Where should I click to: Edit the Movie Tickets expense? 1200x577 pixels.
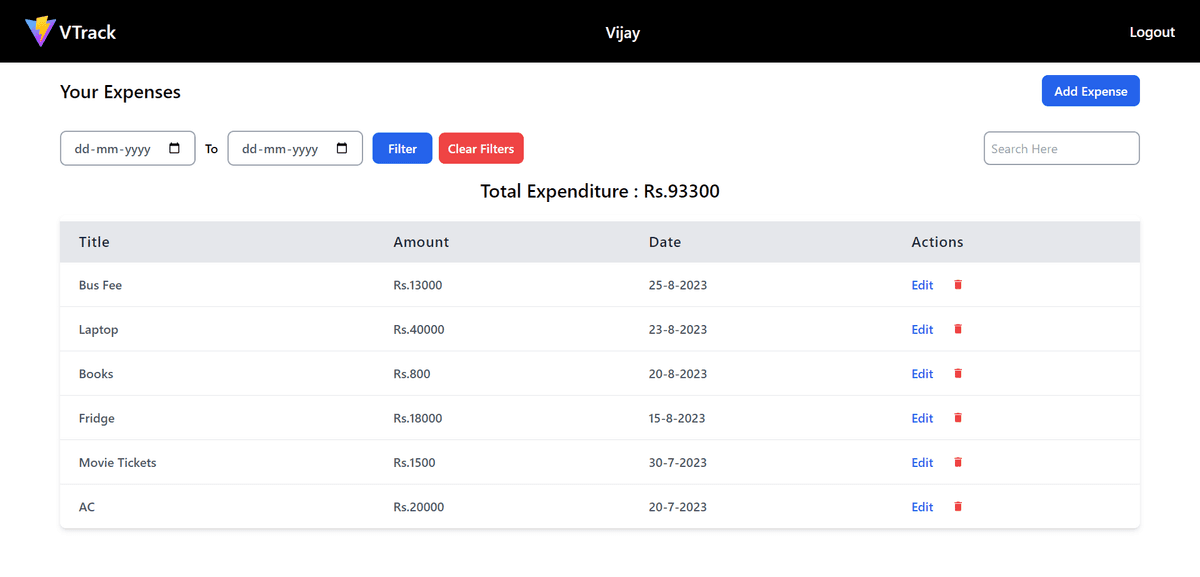point(922,462)
